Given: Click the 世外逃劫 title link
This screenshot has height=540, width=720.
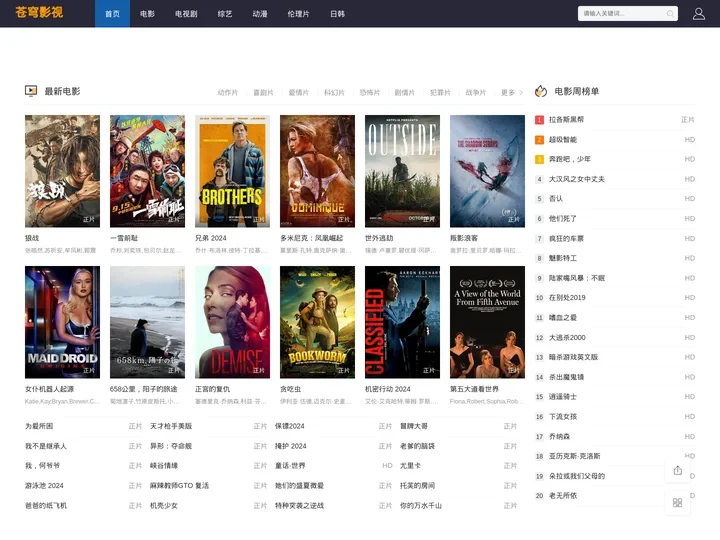Looking at the screenshot, I should tap(379, 238).
